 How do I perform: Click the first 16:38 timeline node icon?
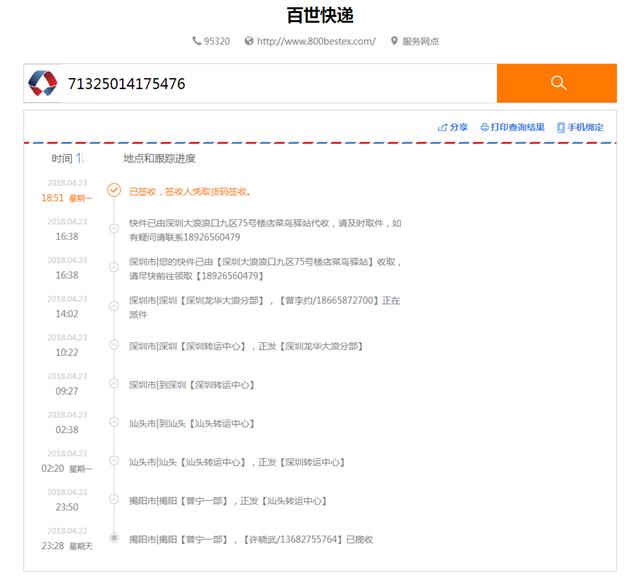[x=114, y=228]
